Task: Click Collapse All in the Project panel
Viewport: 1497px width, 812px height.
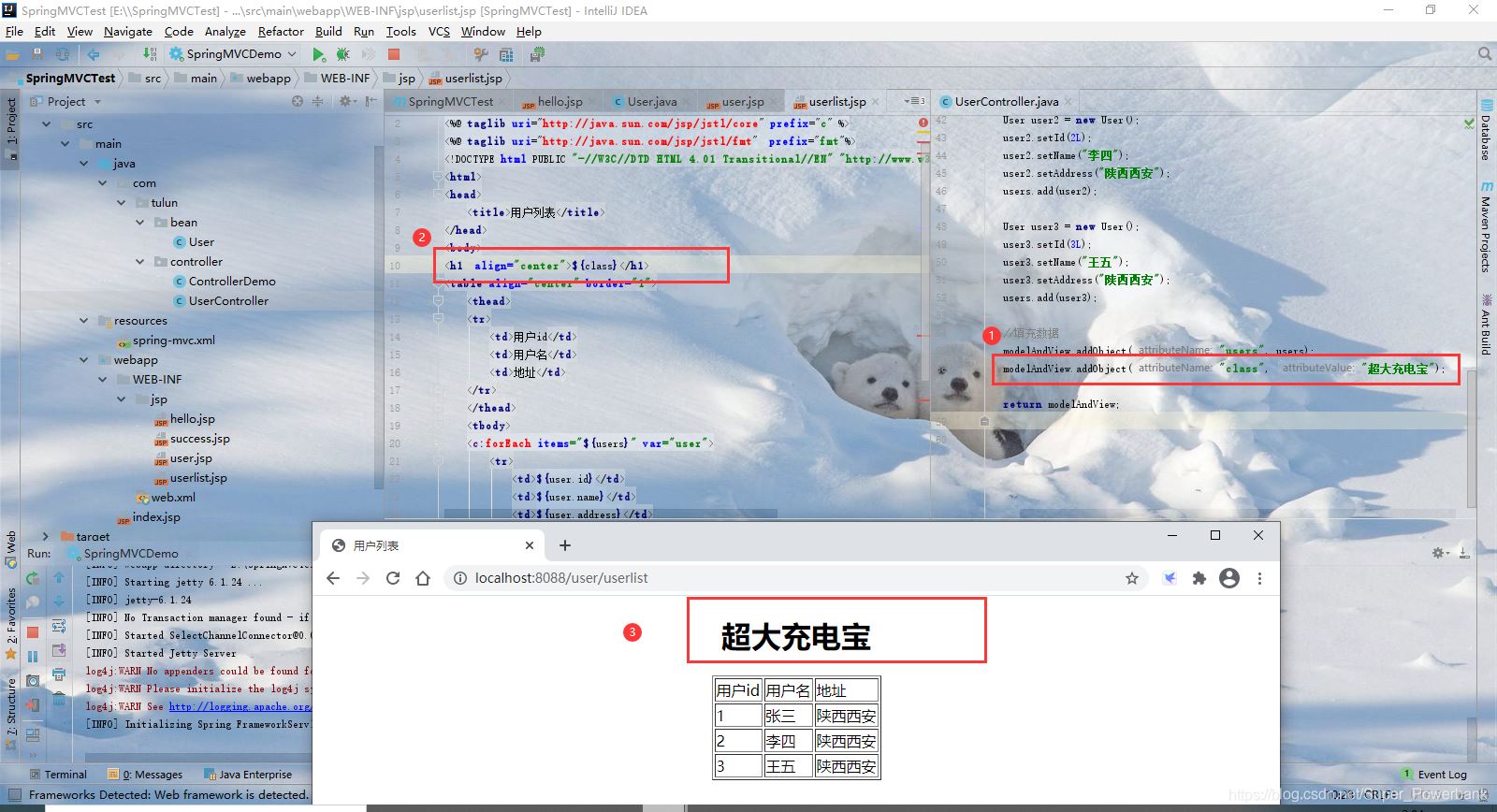Action: click(317, 101)
